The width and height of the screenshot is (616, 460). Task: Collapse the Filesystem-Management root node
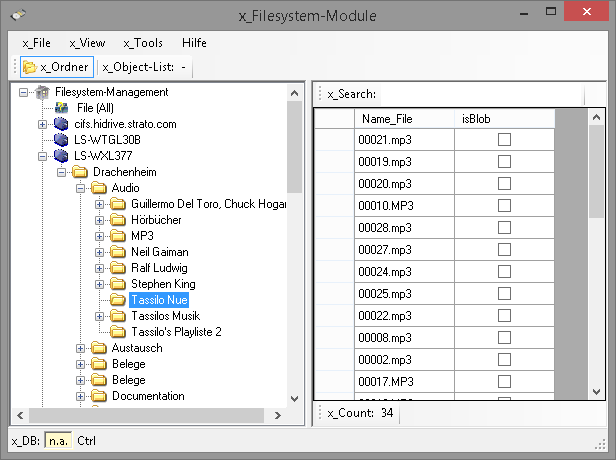(x=24, y=93)
